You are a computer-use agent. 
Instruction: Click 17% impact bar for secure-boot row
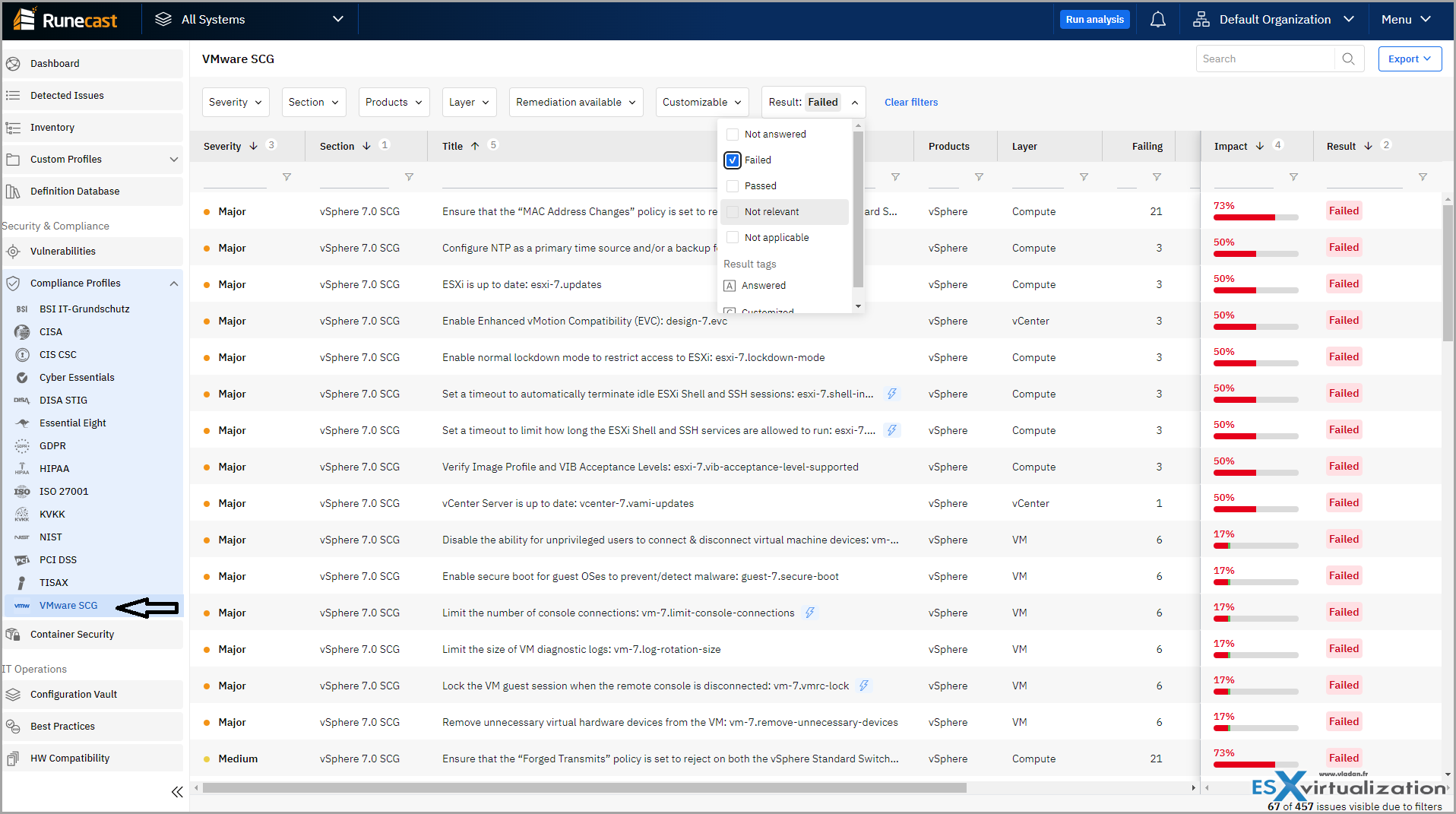1256,582
